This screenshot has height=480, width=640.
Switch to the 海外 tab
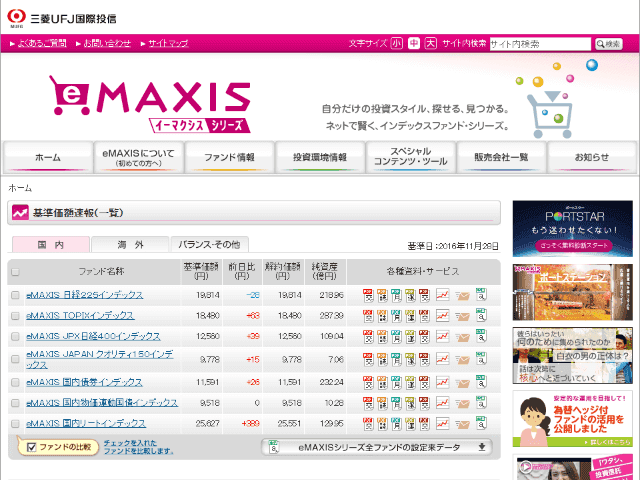130,244
